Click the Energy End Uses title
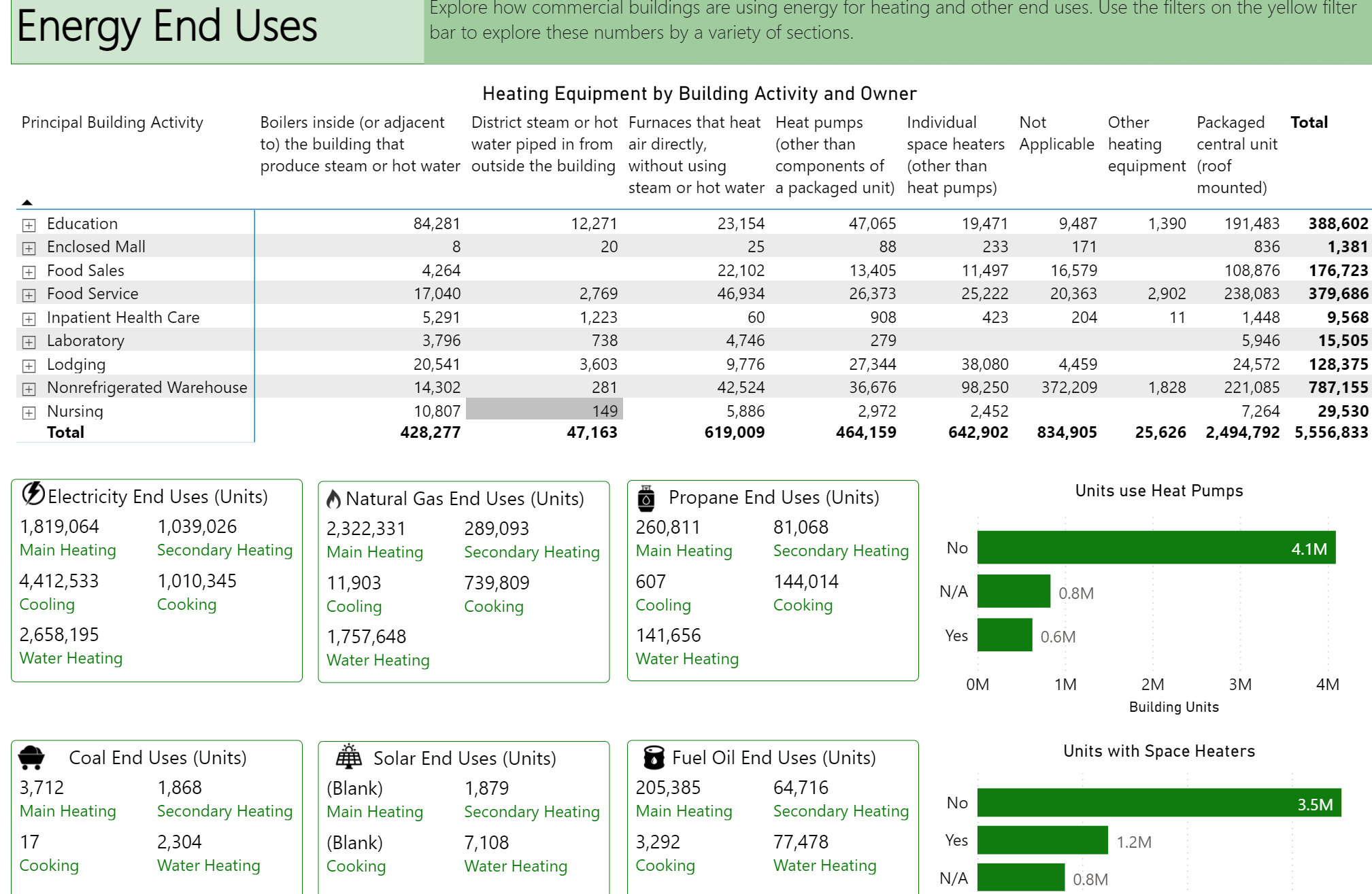 167,27
